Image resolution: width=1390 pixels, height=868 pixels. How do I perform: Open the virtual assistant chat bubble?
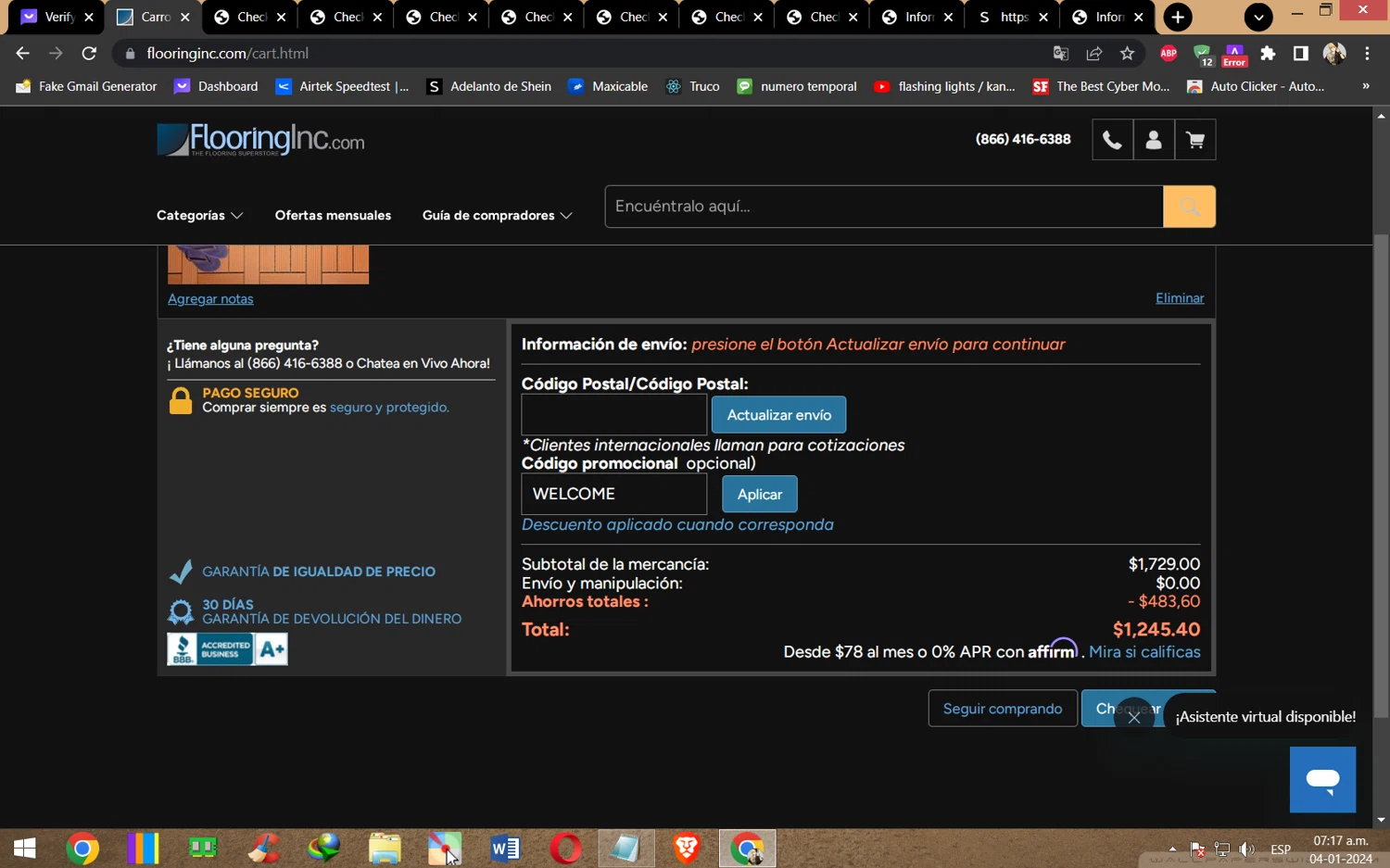pos(1322,780)
